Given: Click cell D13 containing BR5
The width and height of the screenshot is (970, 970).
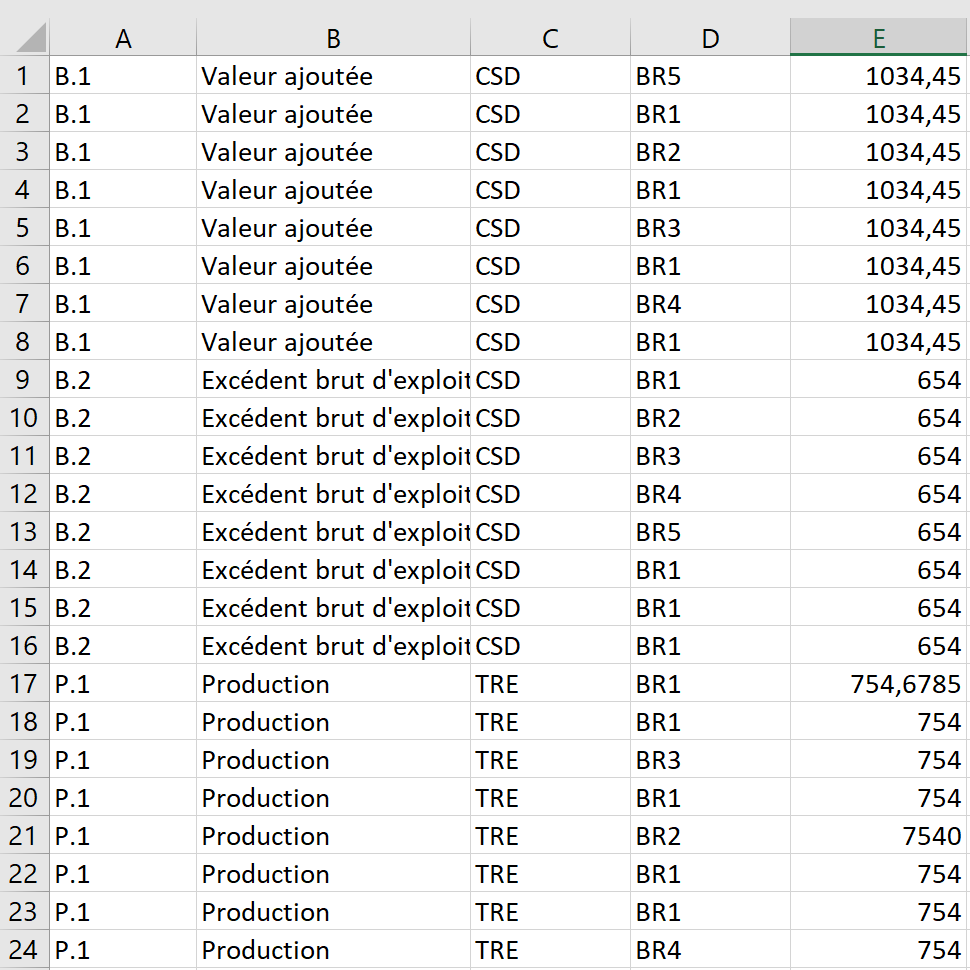Looking at the screenshot, I should (710, 531).
